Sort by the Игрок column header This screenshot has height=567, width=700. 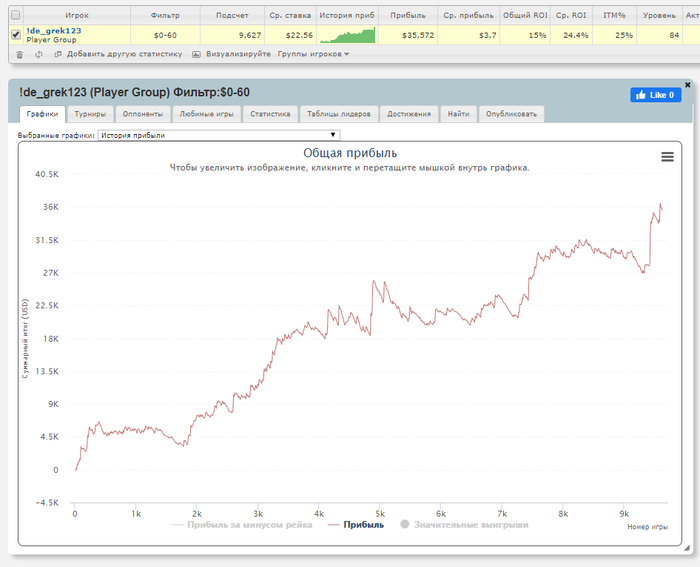(77, 15)
